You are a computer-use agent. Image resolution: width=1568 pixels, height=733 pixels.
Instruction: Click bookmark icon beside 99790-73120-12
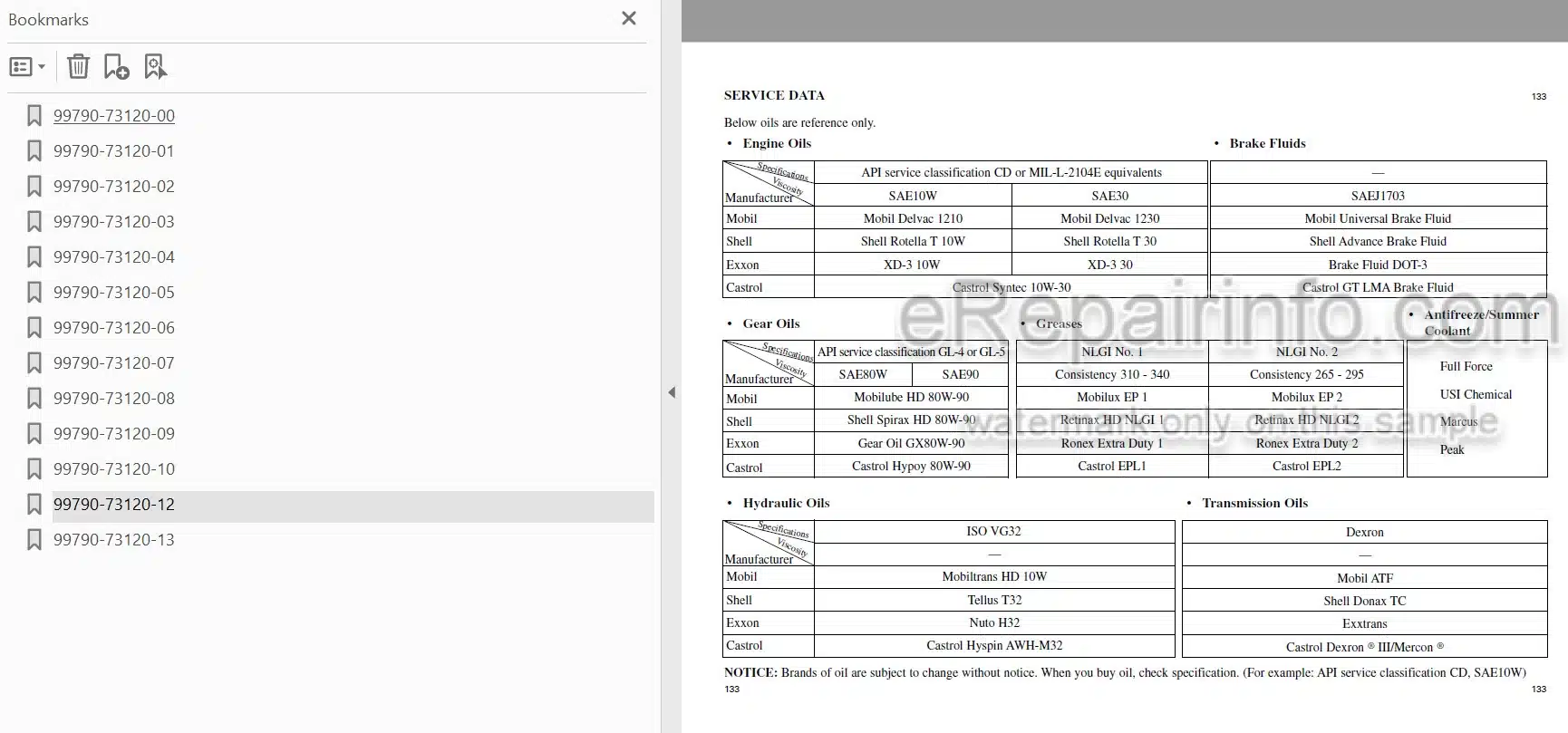(x=34, y=505)
